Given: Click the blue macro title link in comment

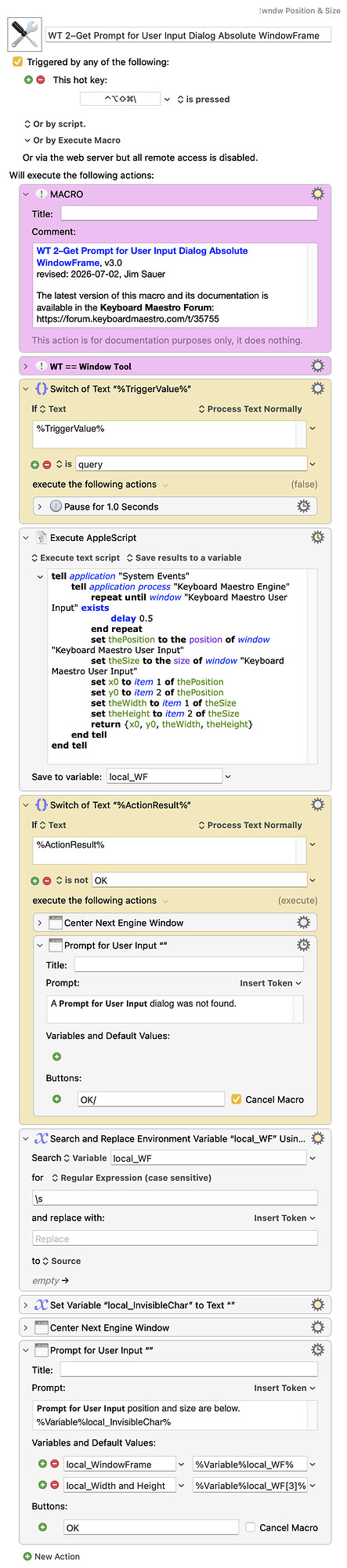Looking at the screenshot, I should point(142,256).
